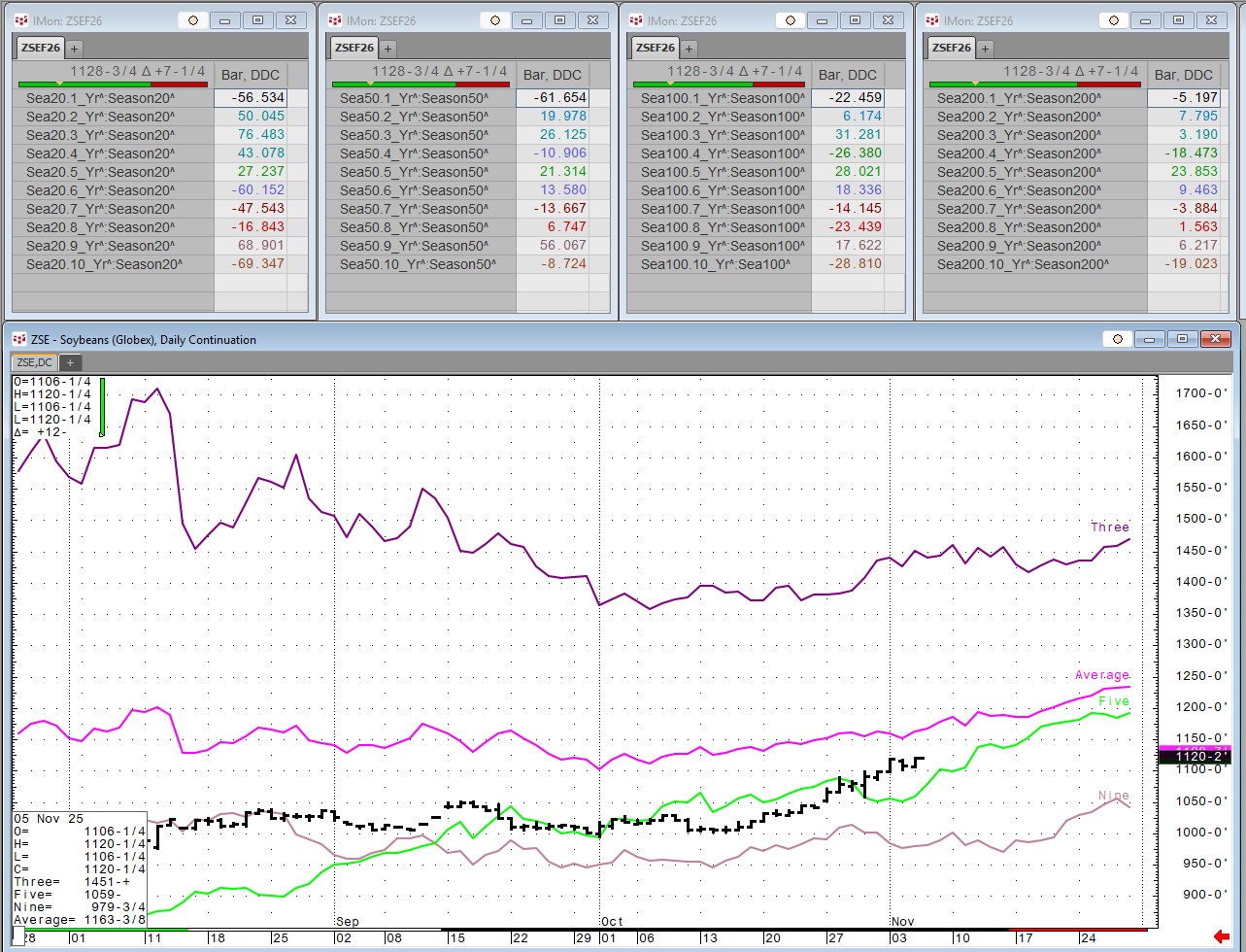Add new tab in the Season50 monitor window
This screenshot has width=1246, height=952.
[387, 48]
